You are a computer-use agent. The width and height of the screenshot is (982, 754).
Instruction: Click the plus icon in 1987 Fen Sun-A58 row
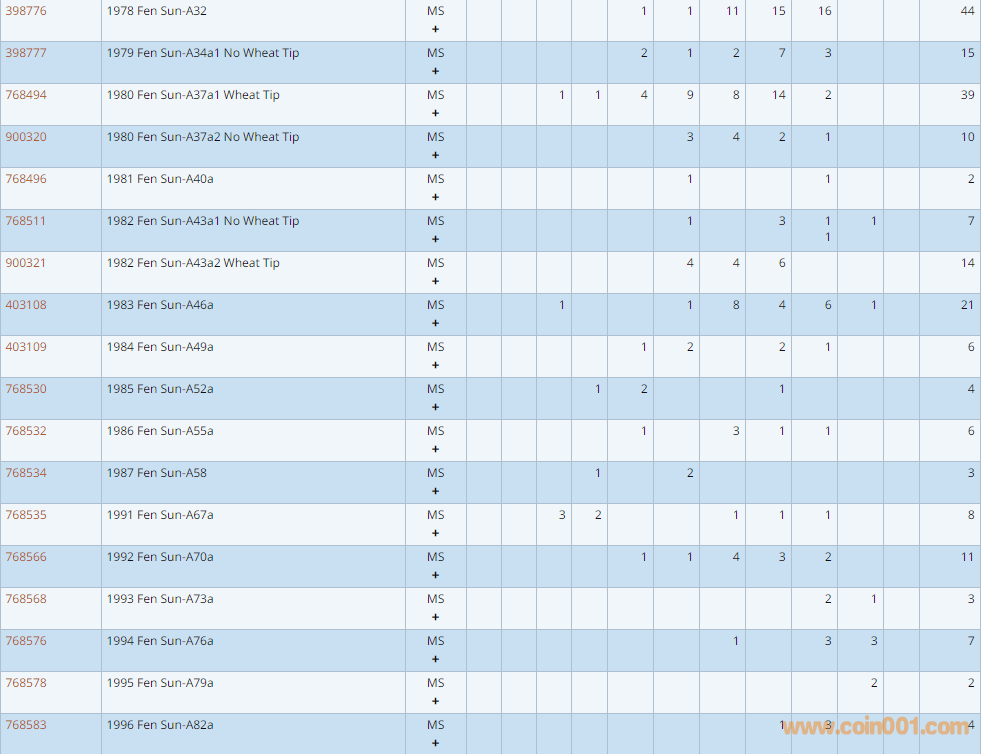tap(435, 491)
